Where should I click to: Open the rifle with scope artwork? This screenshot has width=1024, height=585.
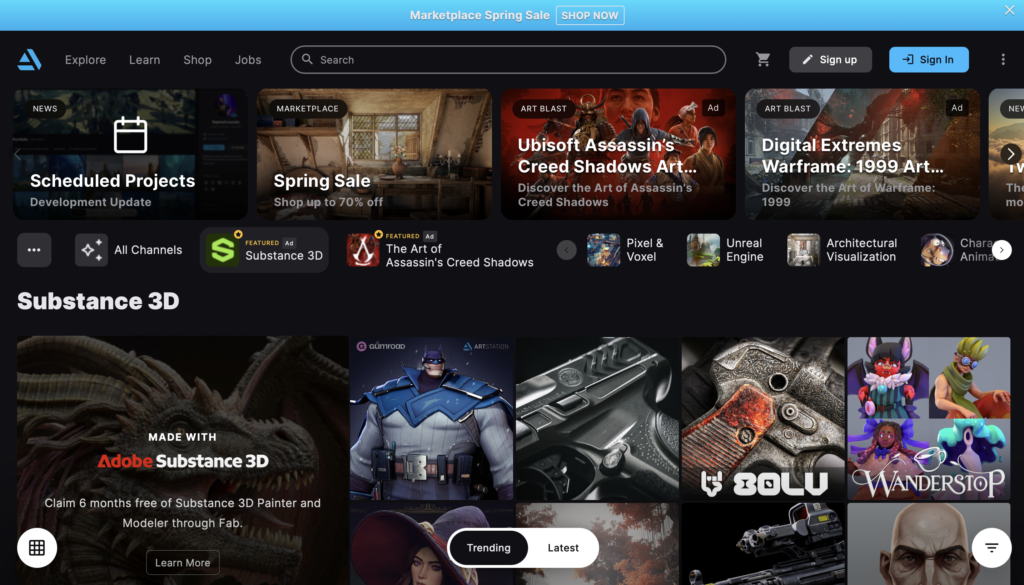tap(763, 544)
